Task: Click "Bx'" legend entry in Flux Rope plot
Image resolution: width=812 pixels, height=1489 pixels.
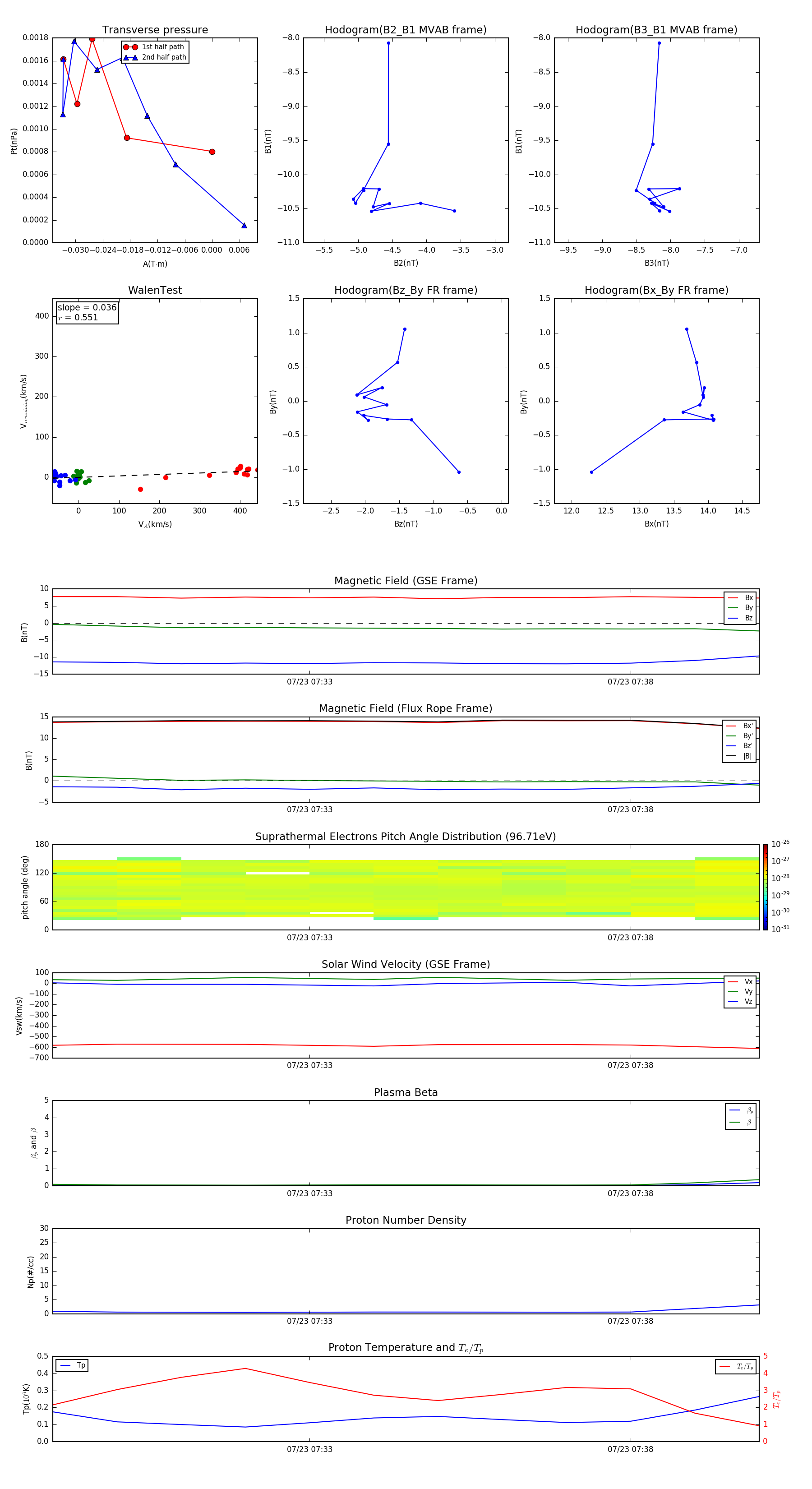Action: (x=739, y=726)
